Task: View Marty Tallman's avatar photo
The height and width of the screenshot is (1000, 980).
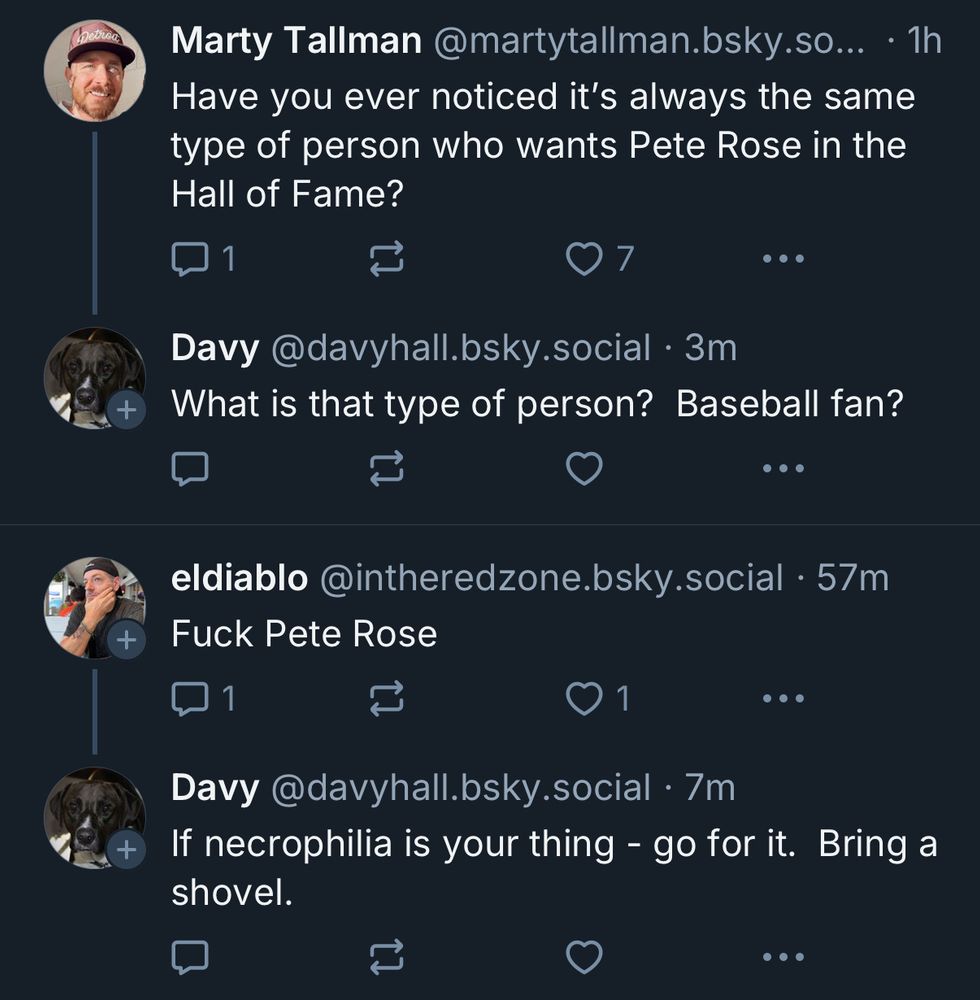Action: tap(95, 71)
